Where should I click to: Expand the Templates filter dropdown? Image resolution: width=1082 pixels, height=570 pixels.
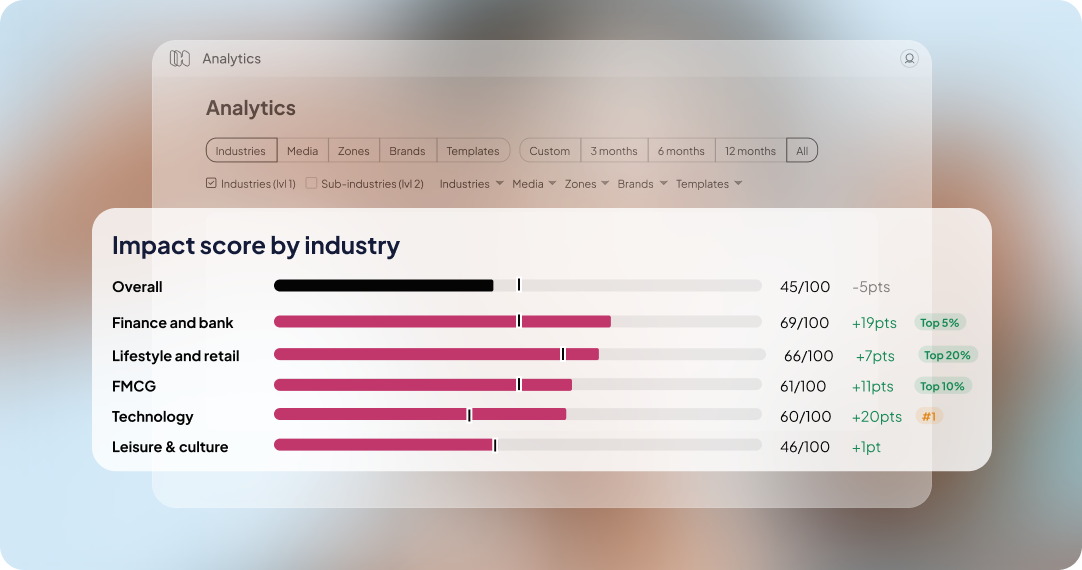pyautogui.click(x=709, y=184)
